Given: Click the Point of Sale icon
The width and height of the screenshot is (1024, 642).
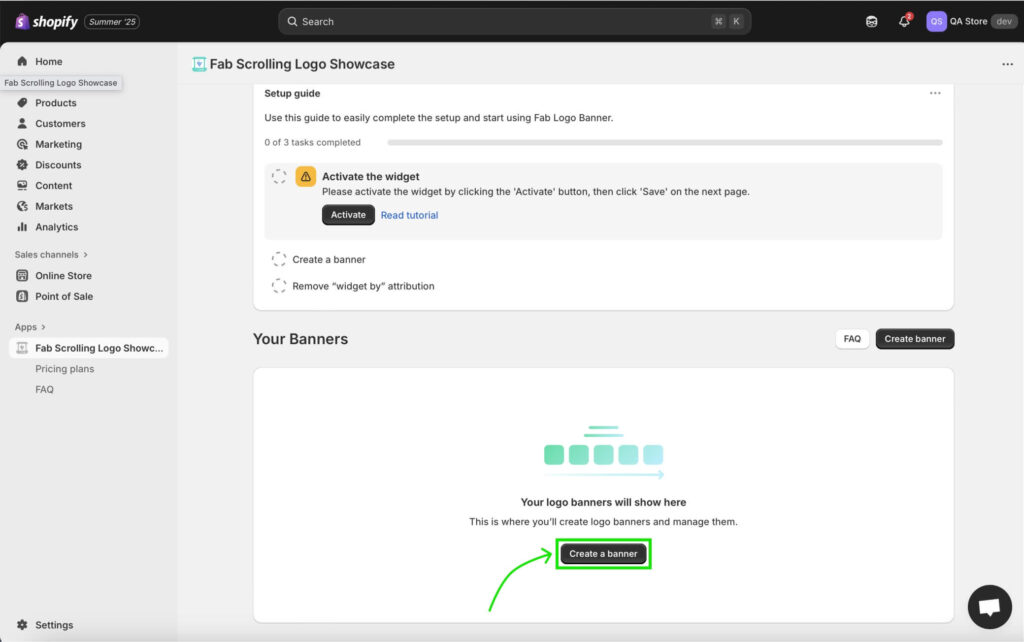Looking at the screenshot, I should coord(22,296).
